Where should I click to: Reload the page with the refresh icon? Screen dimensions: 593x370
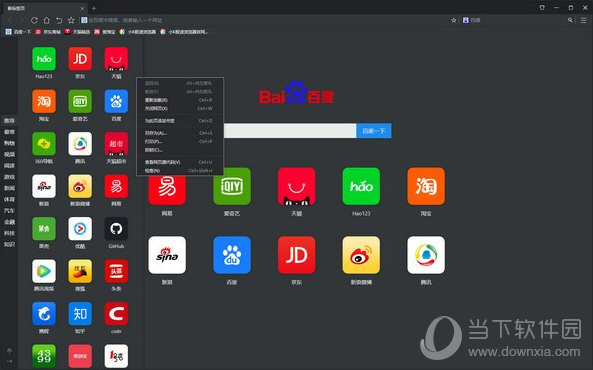(x=34, y=20)
